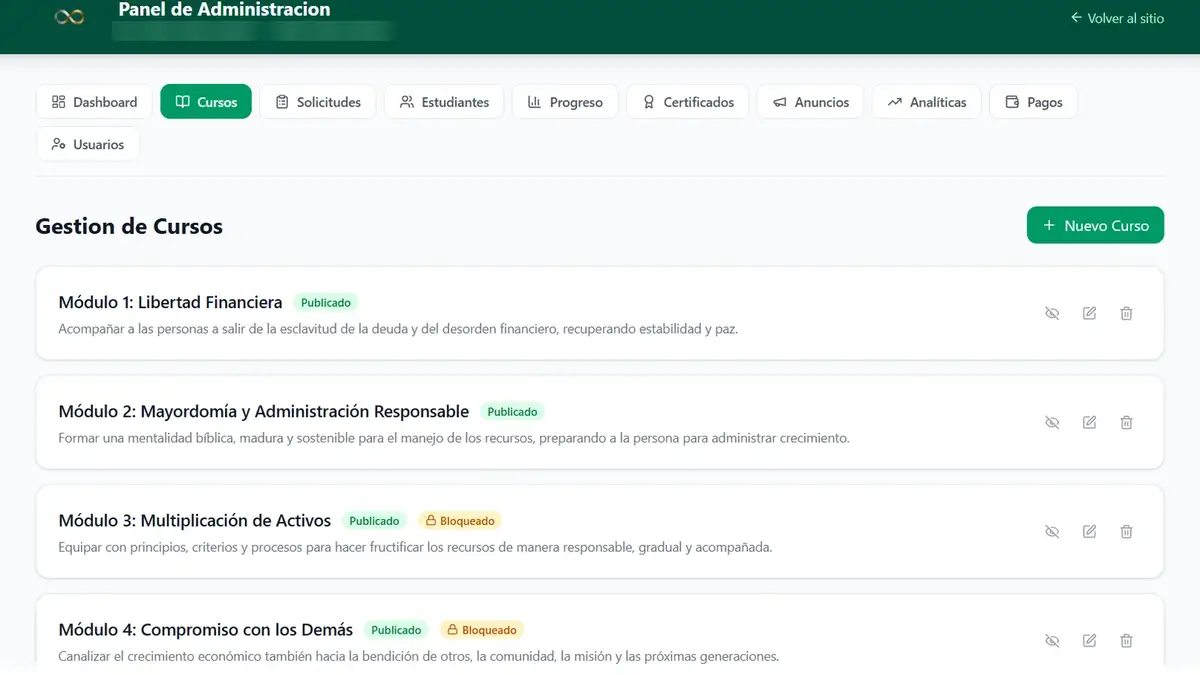
Task: Delete Módulo 3: Multiplicación de Activos
Action: (x=1126, y=531)
